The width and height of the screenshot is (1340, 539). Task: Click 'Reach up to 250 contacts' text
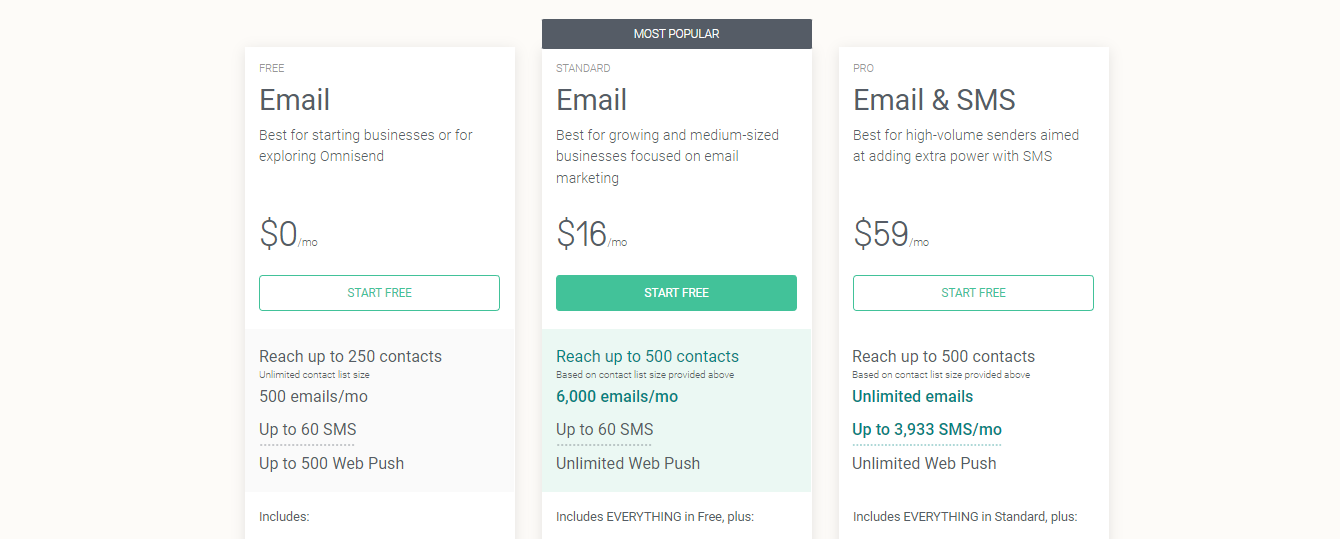(350, 357)
